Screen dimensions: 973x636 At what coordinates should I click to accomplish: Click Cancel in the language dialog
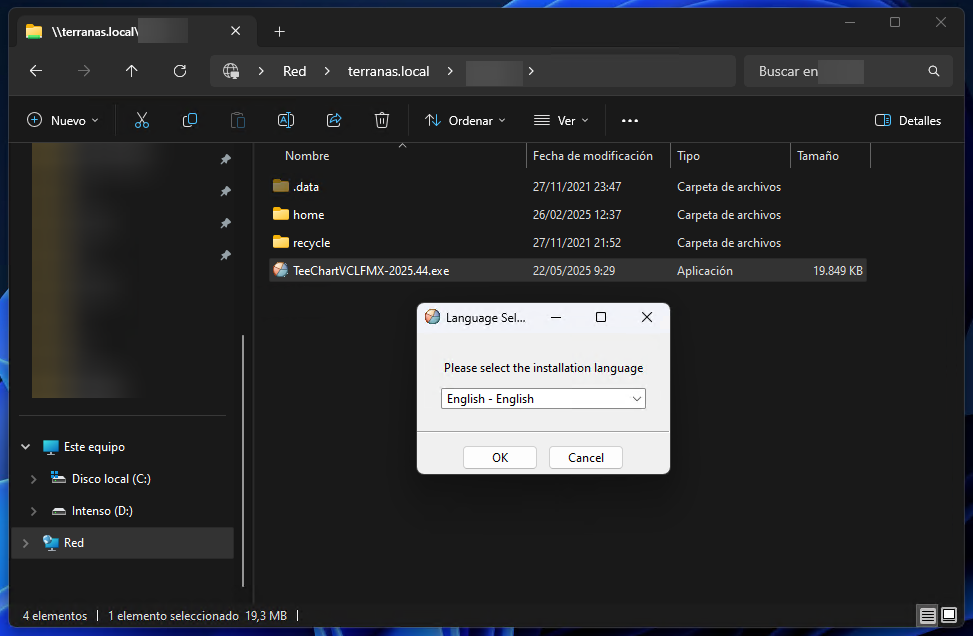(x=585, y=457)
